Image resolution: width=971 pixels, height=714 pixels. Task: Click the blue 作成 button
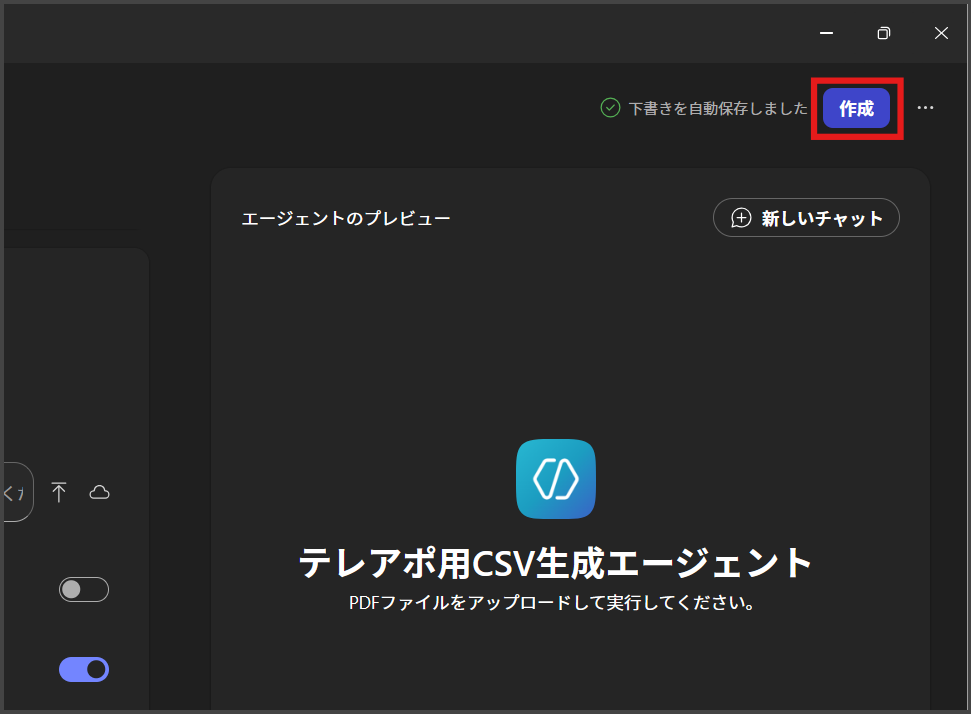[x=856, y=108]
